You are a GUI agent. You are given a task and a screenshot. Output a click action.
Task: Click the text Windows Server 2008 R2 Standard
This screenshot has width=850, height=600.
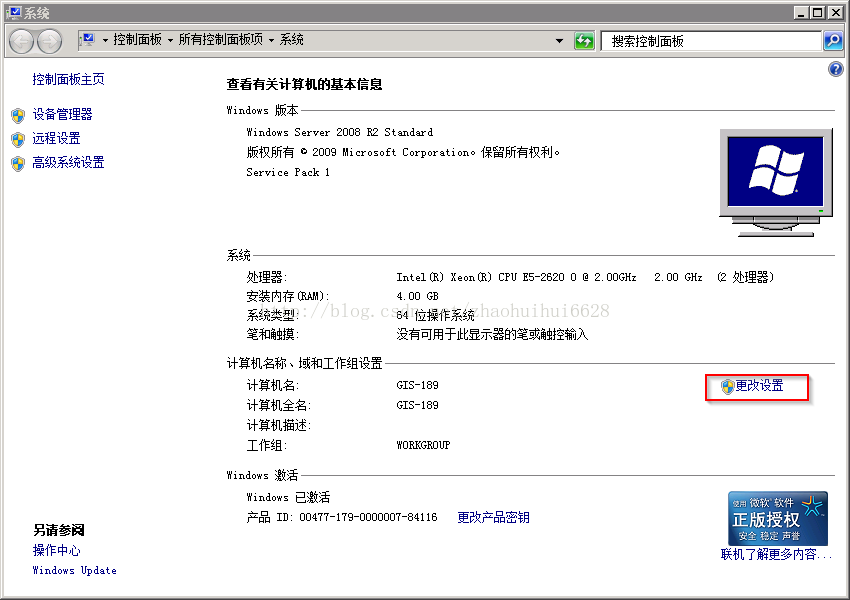point(339,132)
